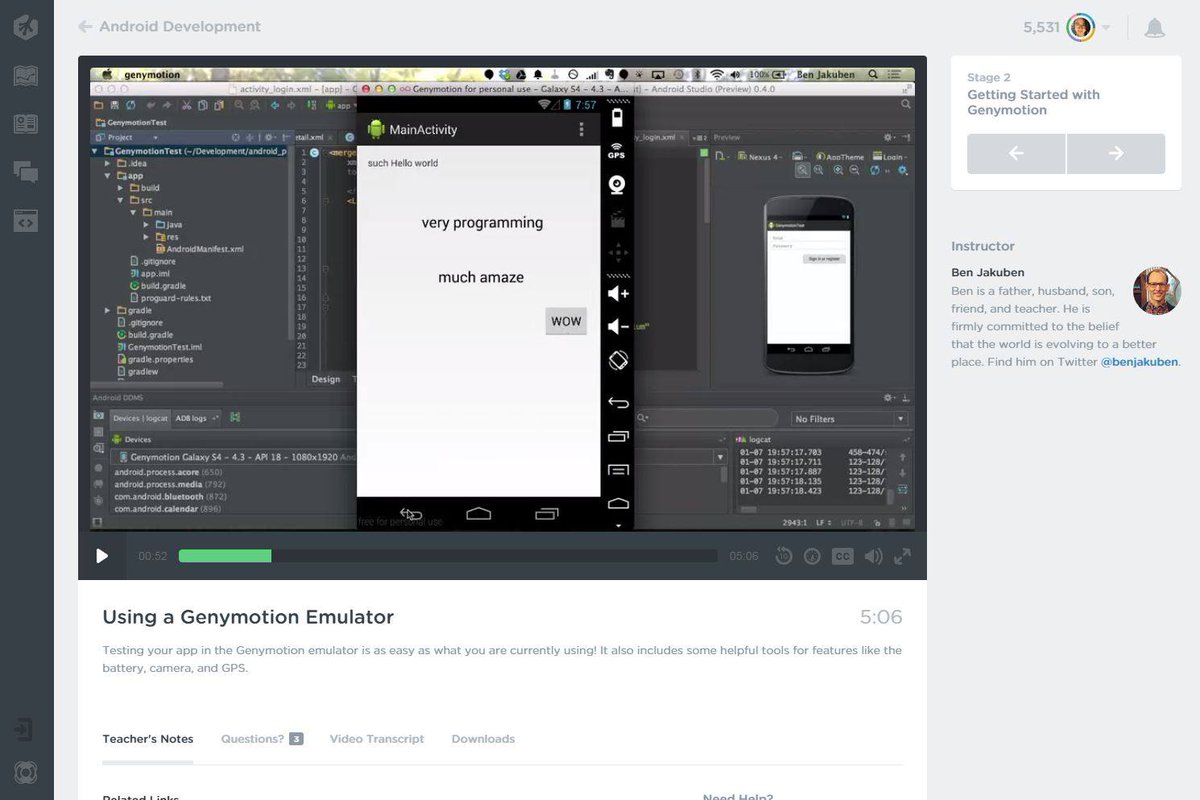Open the Library icon in sidebar
1200x800 pixels.
pyautogui.click(x=26, y=124)
